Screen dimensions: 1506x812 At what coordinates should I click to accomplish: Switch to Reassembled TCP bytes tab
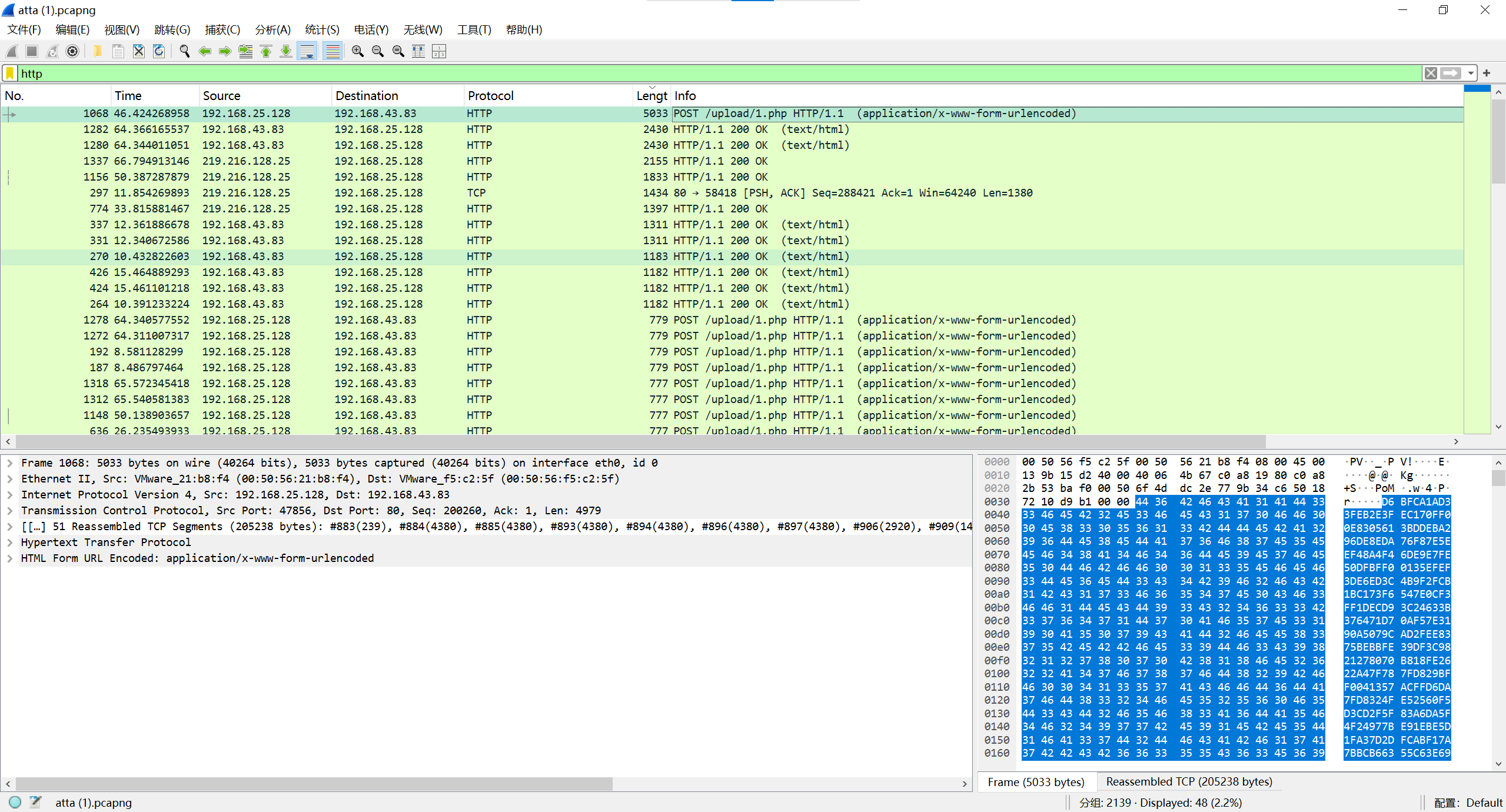(x=1189, y=781)
